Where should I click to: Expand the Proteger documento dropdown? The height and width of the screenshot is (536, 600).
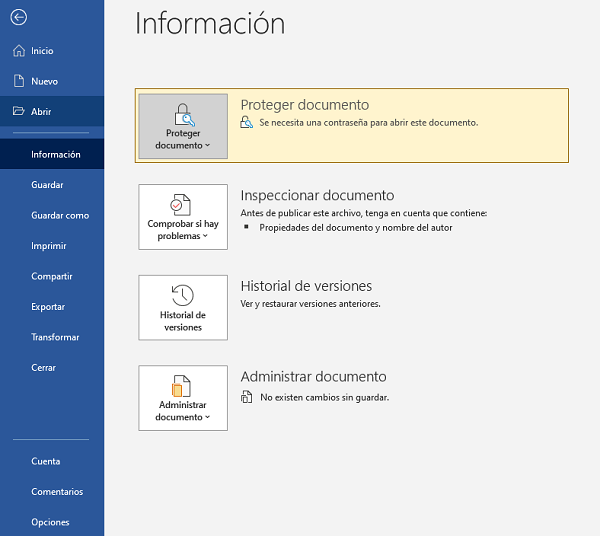click(183, 139)
